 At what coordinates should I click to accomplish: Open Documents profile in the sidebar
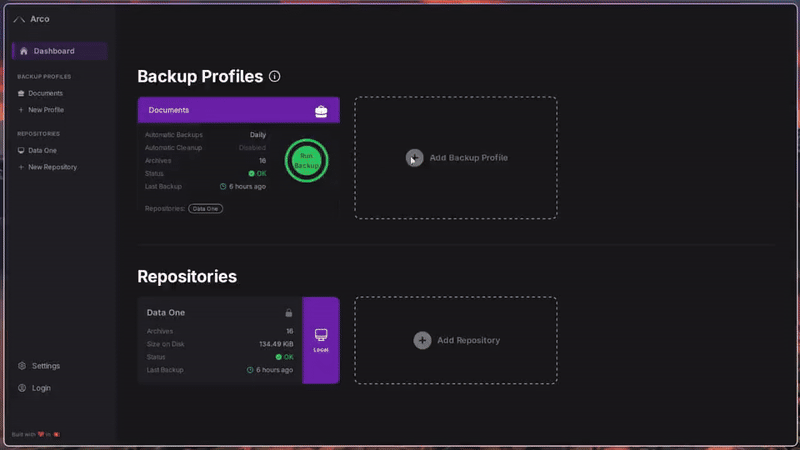(x=45, y=93)
